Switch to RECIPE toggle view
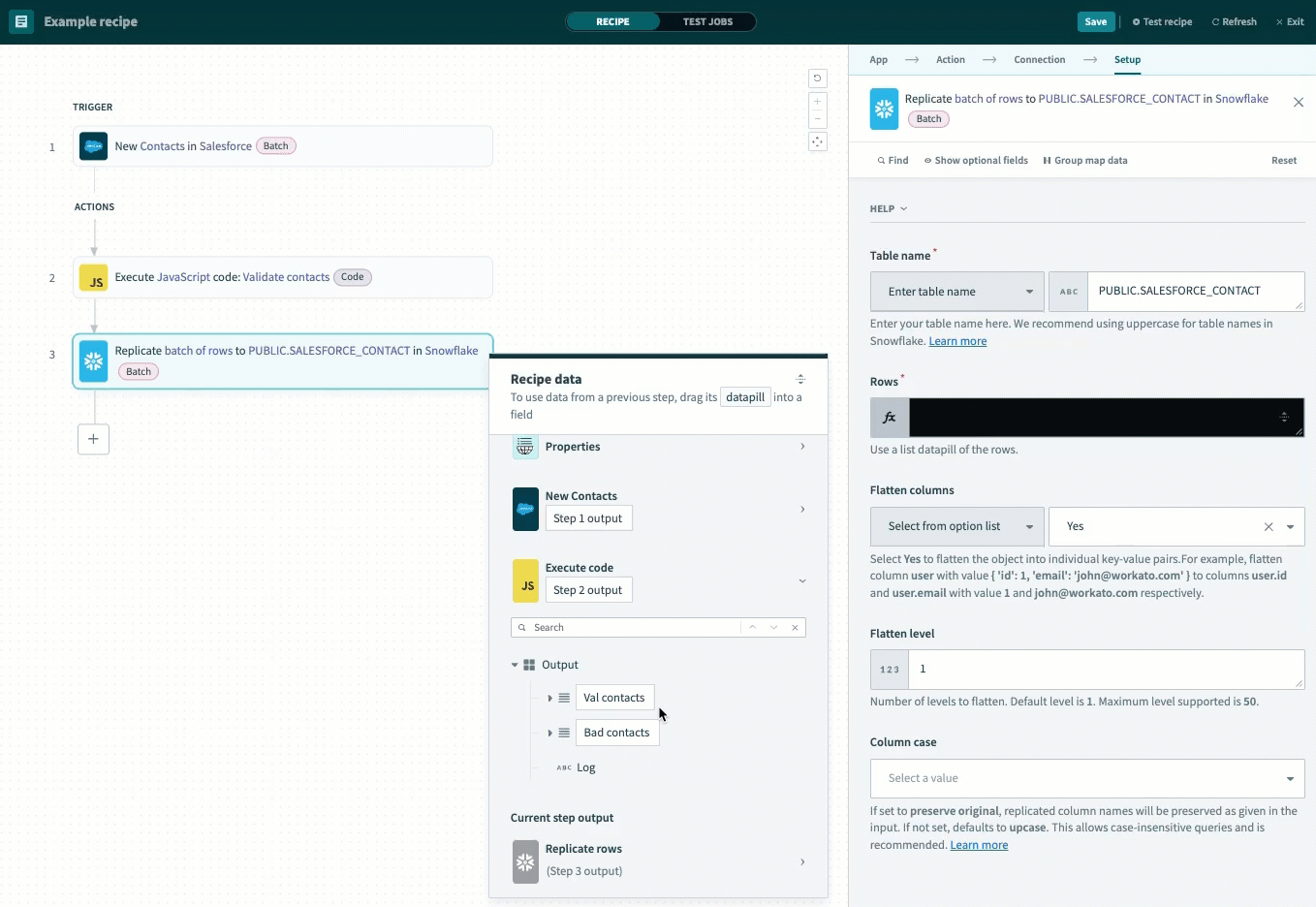The image size is (1316, 907). pos(612,21)
